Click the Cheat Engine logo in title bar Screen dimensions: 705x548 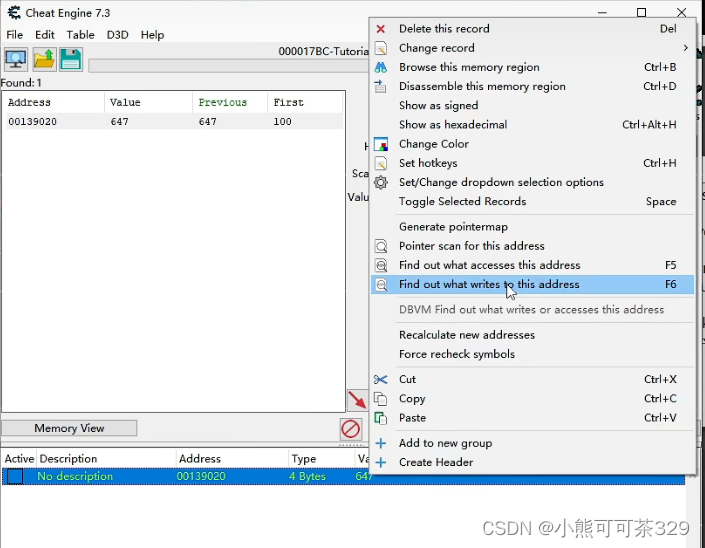(14, 13)
